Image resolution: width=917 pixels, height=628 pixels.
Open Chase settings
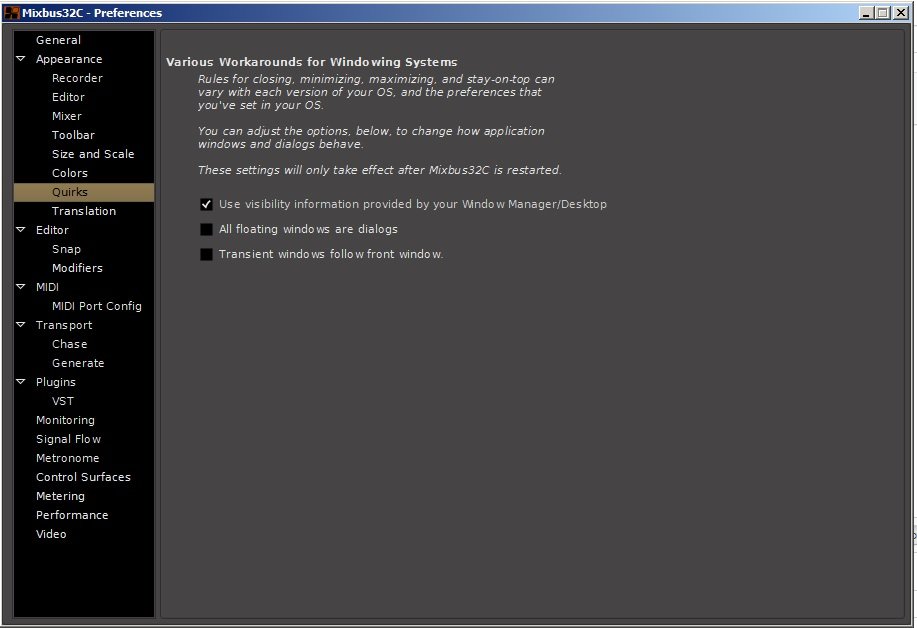[70, 344]
